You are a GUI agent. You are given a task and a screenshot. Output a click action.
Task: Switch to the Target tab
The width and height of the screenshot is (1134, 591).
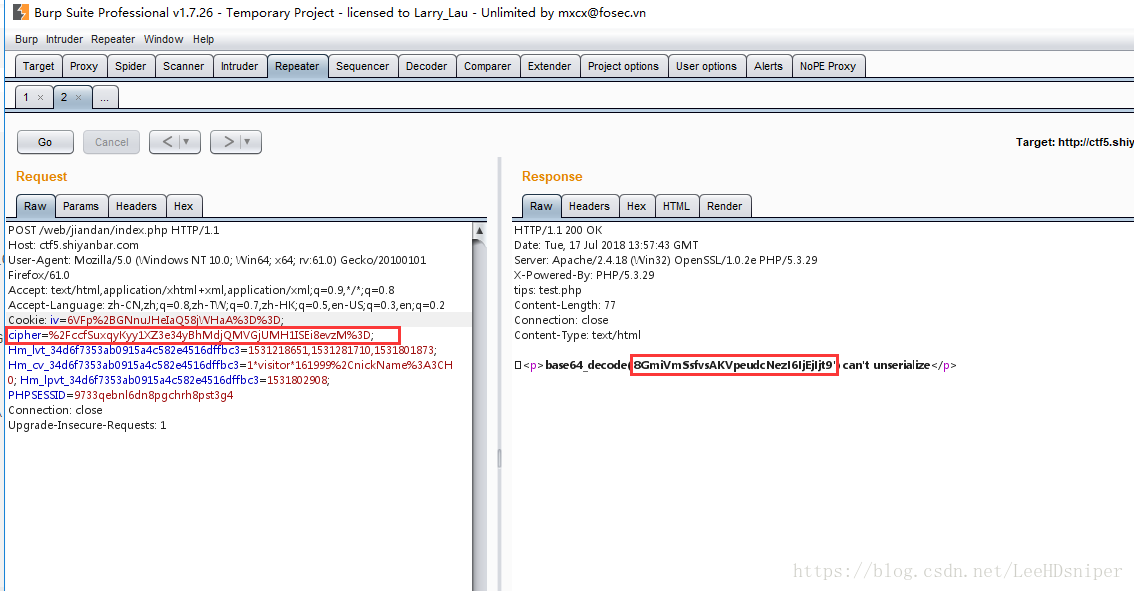tap(38, 66)
